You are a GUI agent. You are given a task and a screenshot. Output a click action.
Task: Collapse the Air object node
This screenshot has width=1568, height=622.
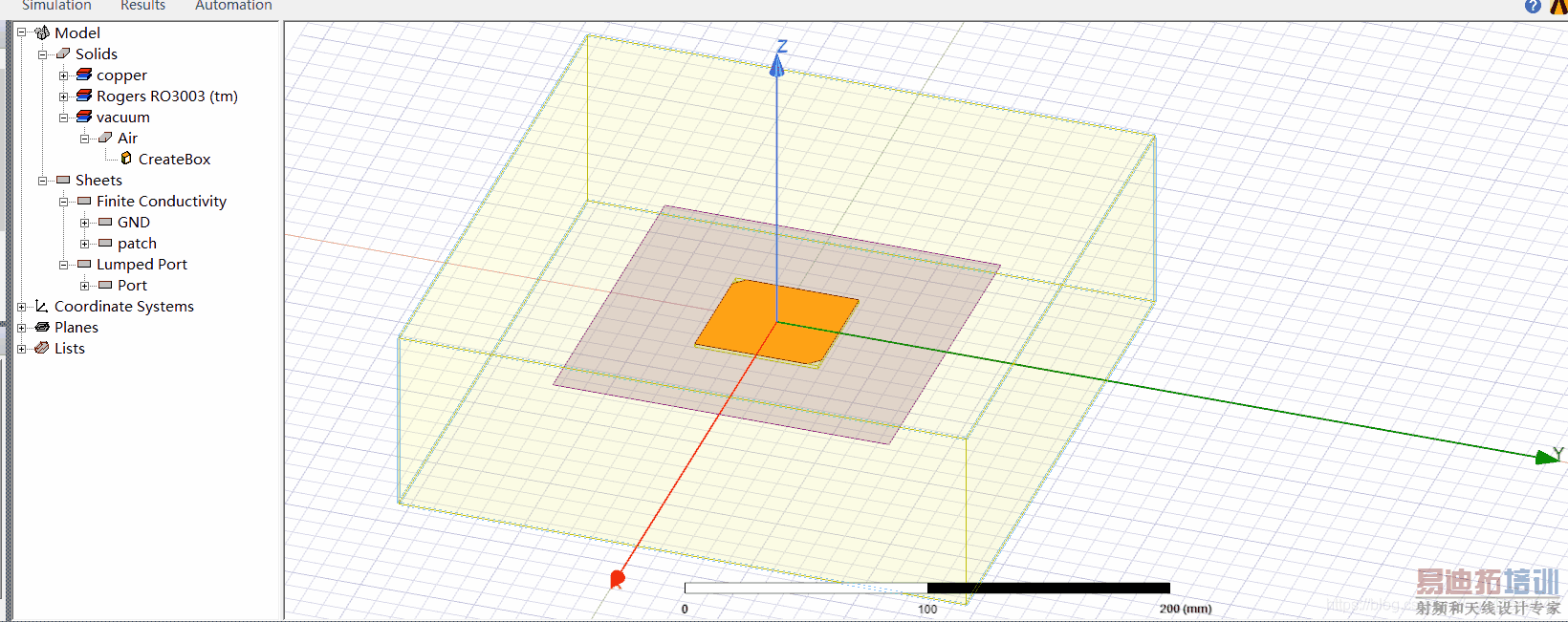click(x=85, y=139)
